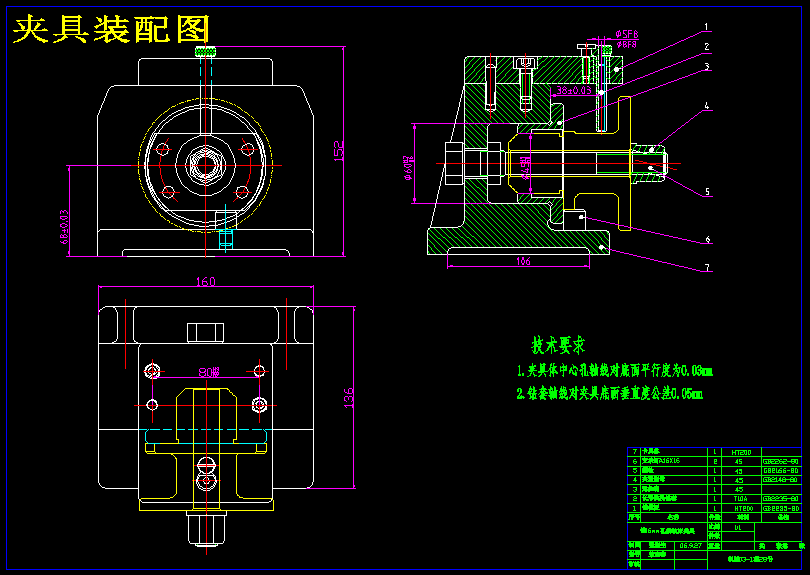Select the Φ60 diameter dimension text
The image size is (810, 575).
(x=408, y=167)
